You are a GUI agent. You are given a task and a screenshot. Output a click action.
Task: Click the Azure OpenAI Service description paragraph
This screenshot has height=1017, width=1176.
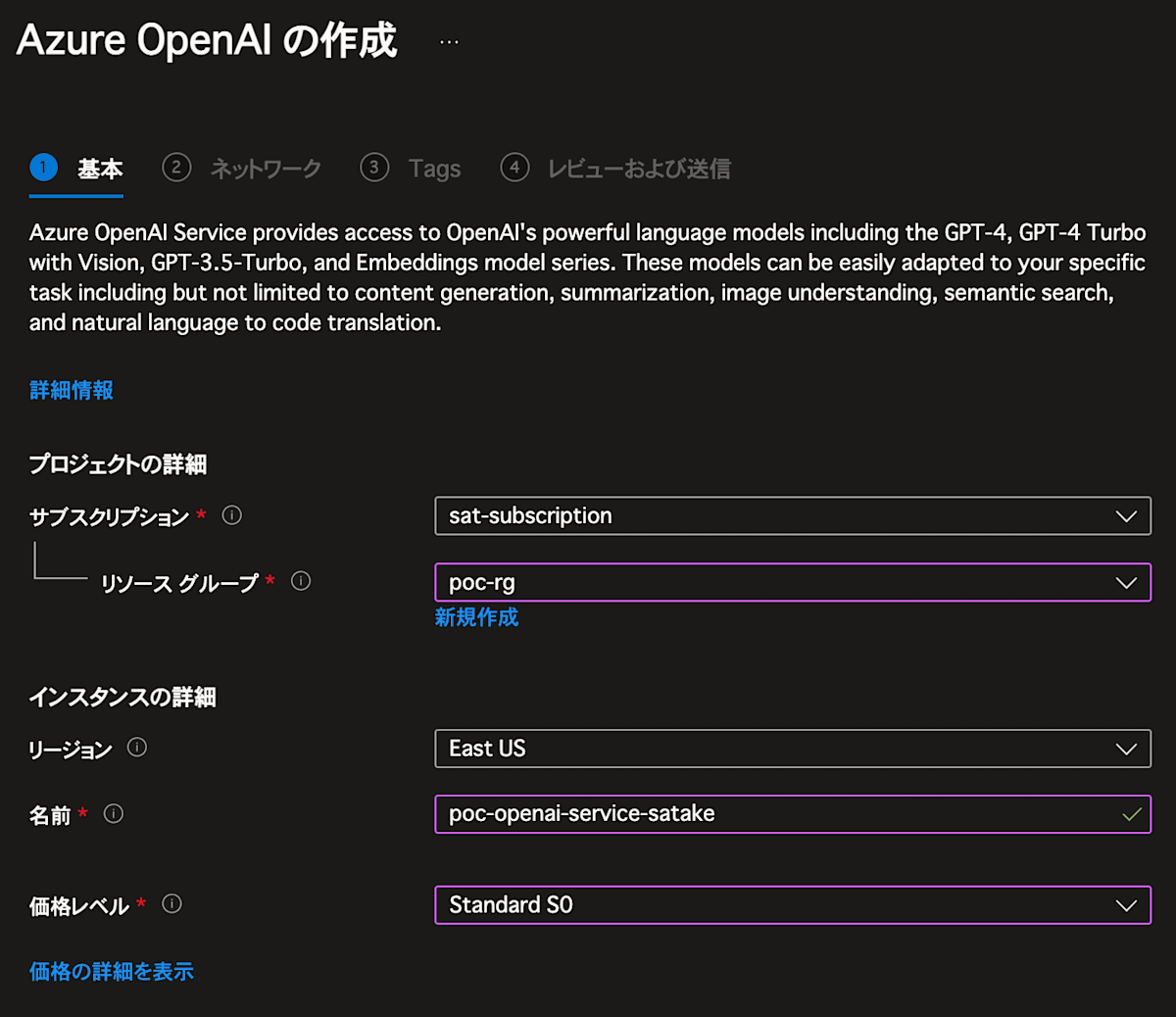(x=588, y=277)
